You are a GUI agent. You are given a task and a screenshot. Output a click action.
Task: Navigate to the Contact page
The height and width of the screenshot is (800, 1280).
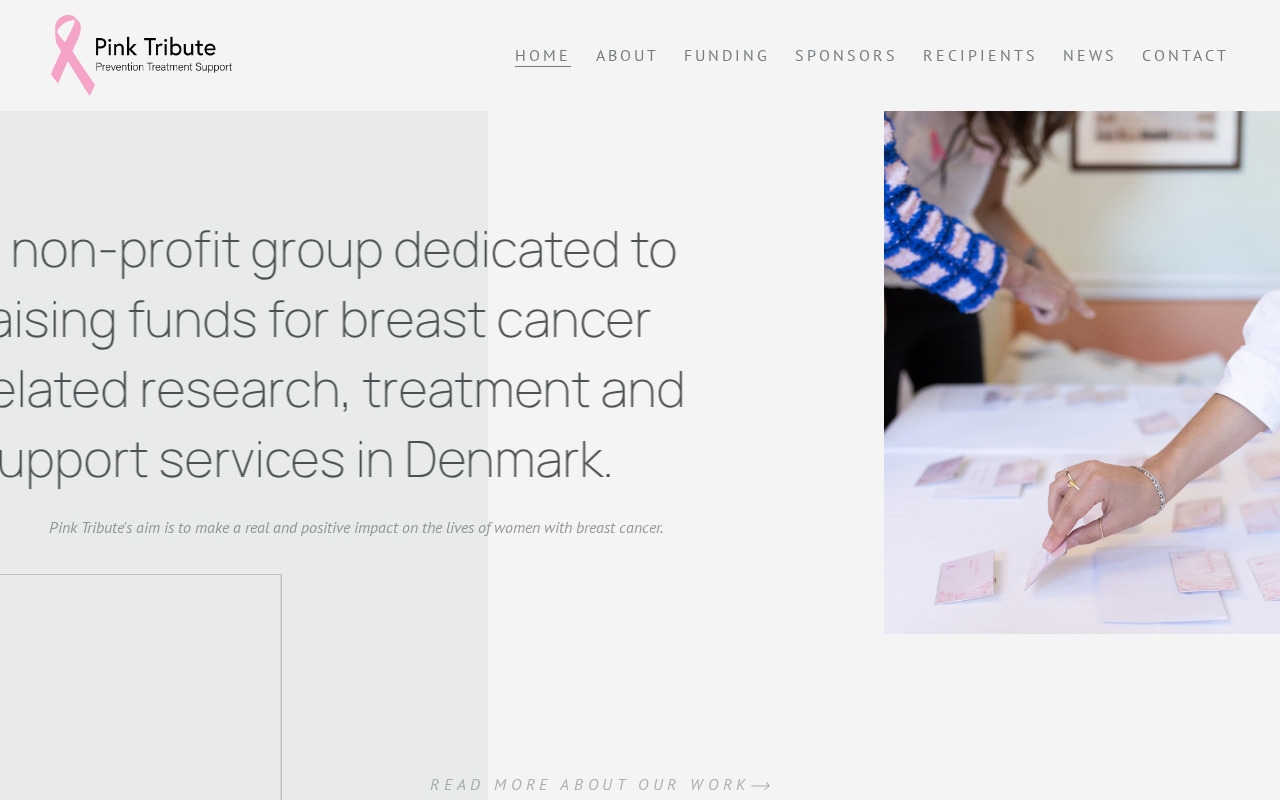(x=1185, y=56)
